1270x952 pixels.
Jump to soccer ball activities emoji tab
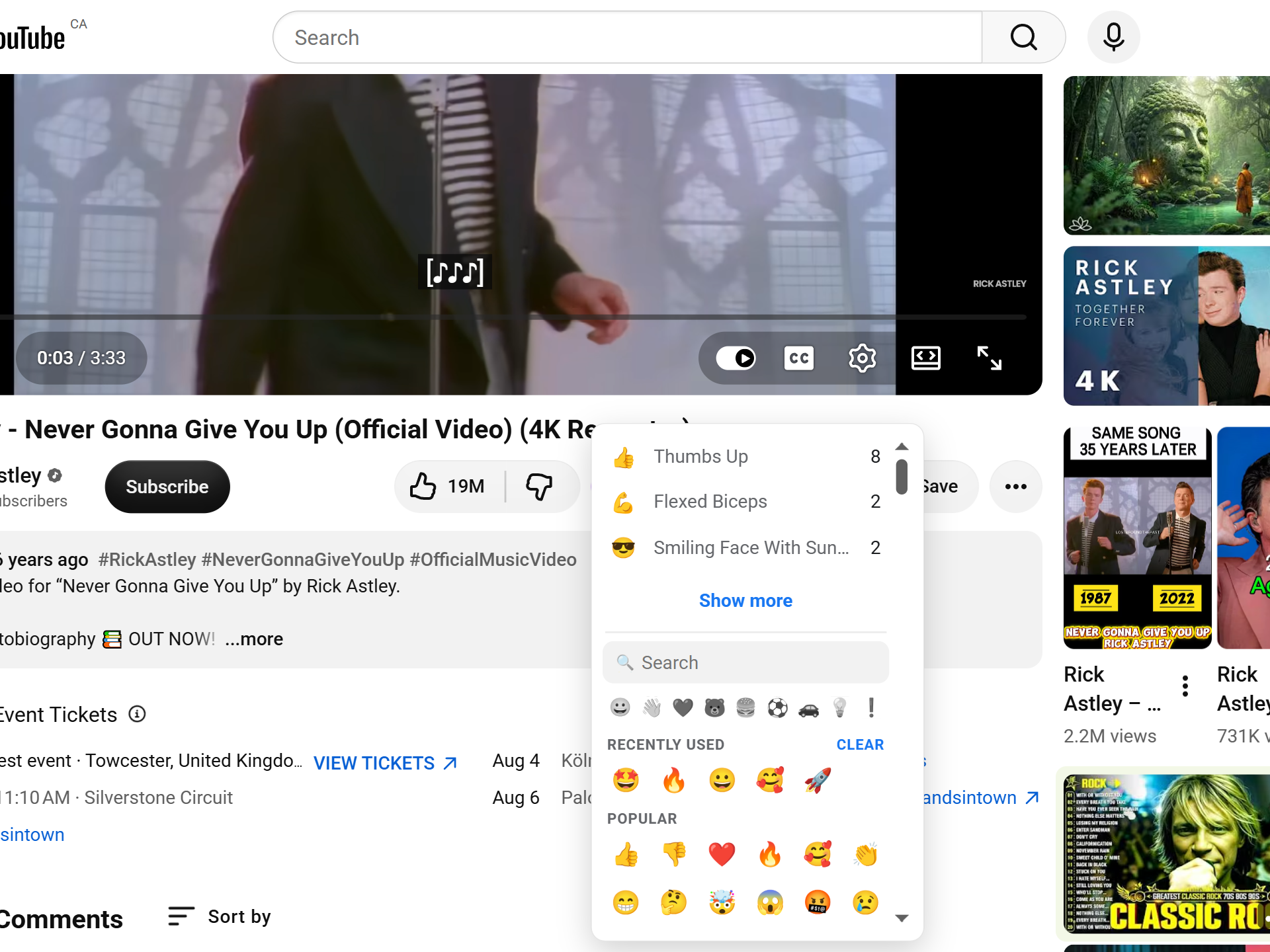777,707
